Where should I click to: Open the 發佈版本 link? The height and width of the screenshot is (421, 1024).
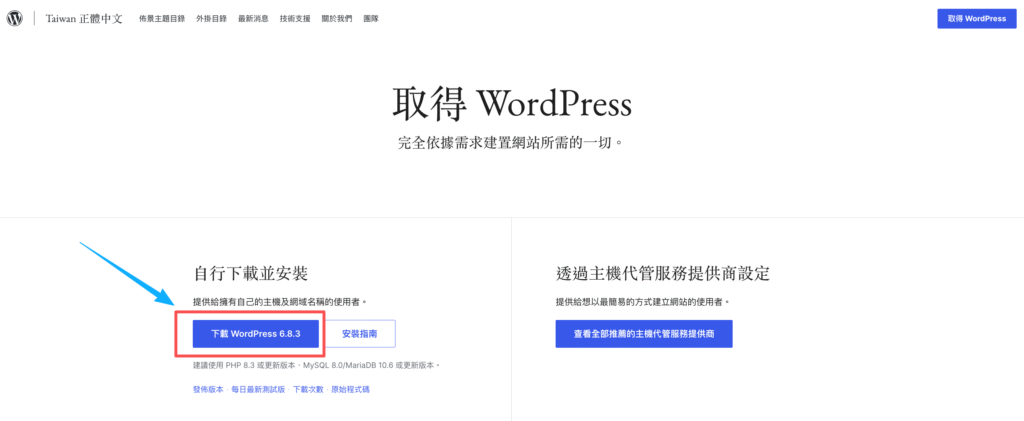(x=208, y=388)
